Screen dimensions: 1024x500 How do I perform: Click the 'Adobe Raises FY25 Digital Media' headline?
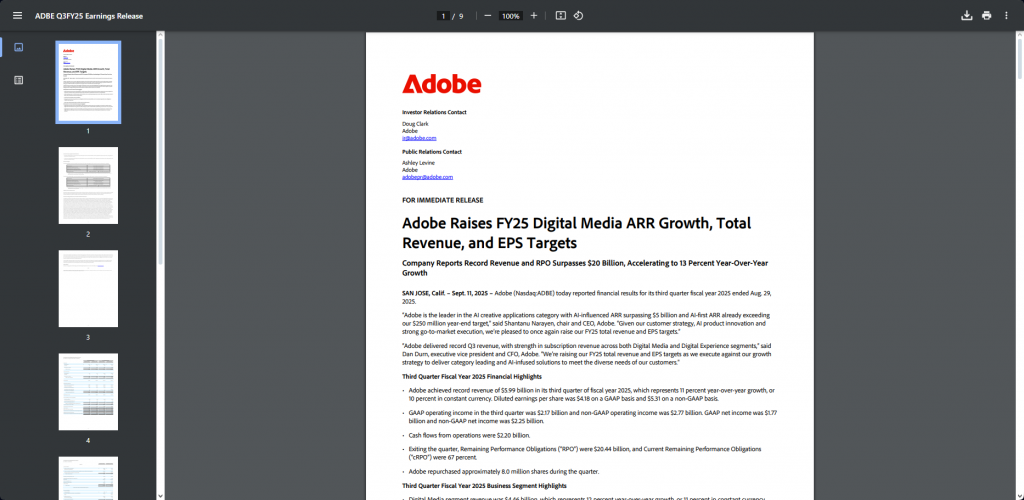tap(577, 233)
